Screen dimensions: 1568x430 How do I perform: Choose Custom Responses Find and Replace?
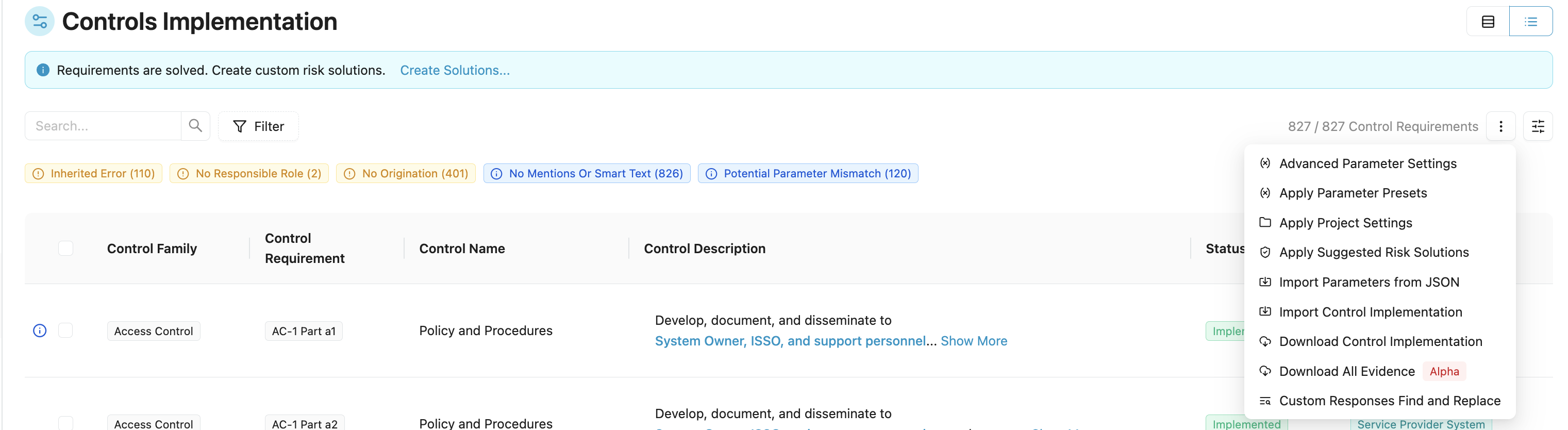pos(1379,401)
